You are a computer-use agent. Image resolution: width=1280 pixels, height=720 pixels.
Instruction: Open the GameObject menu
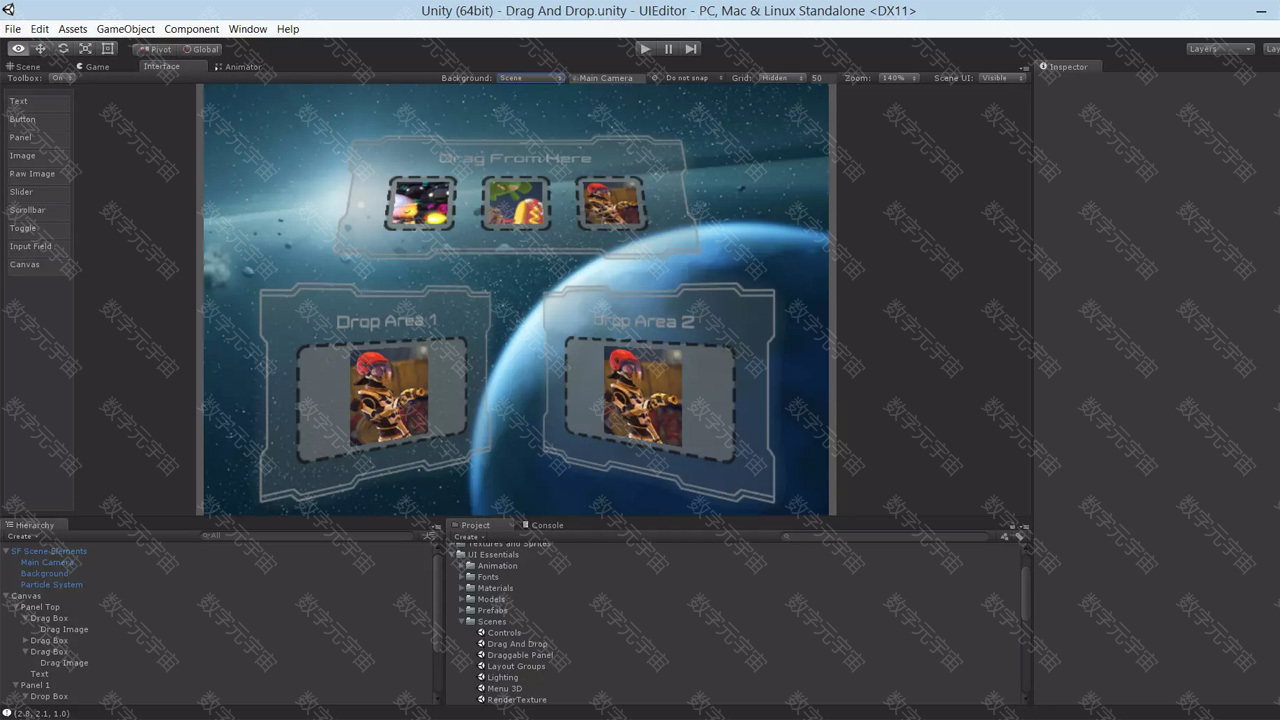pyautogui.click(x=126, y=29)
